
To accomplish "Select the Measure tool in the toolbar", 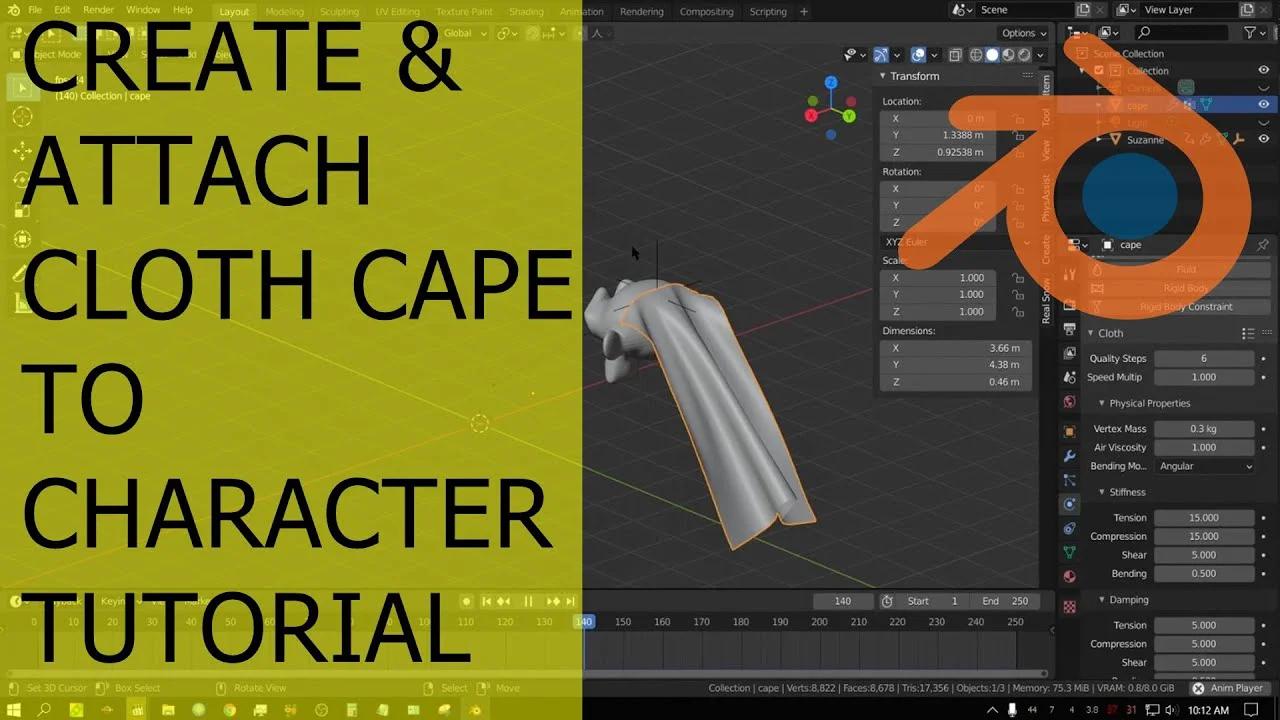I will coord(20,300).
